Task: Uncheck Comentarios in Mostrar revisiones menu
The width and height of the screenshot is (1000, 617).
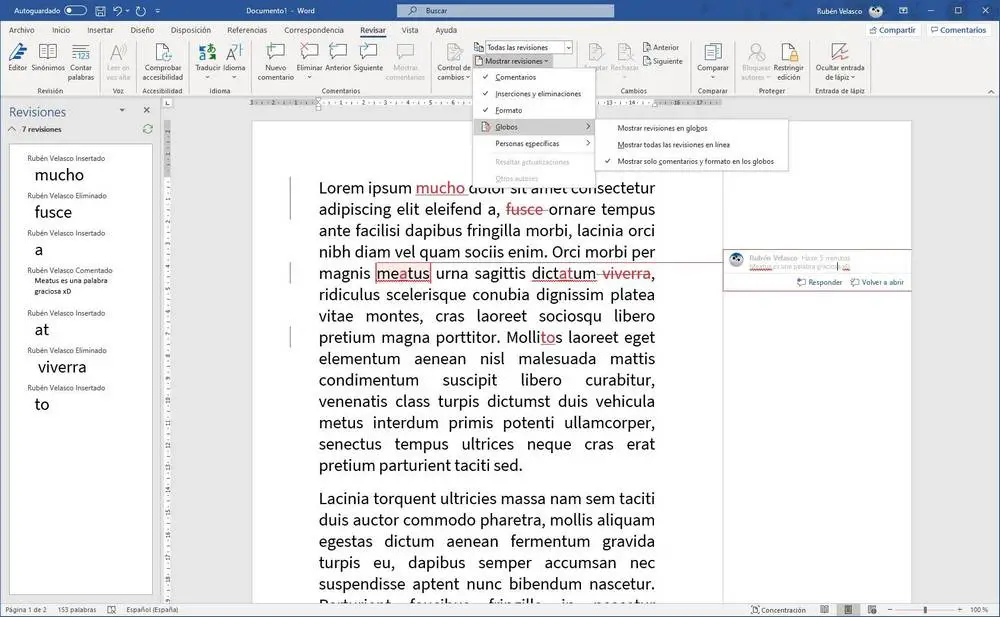Action: pos(515,77)
